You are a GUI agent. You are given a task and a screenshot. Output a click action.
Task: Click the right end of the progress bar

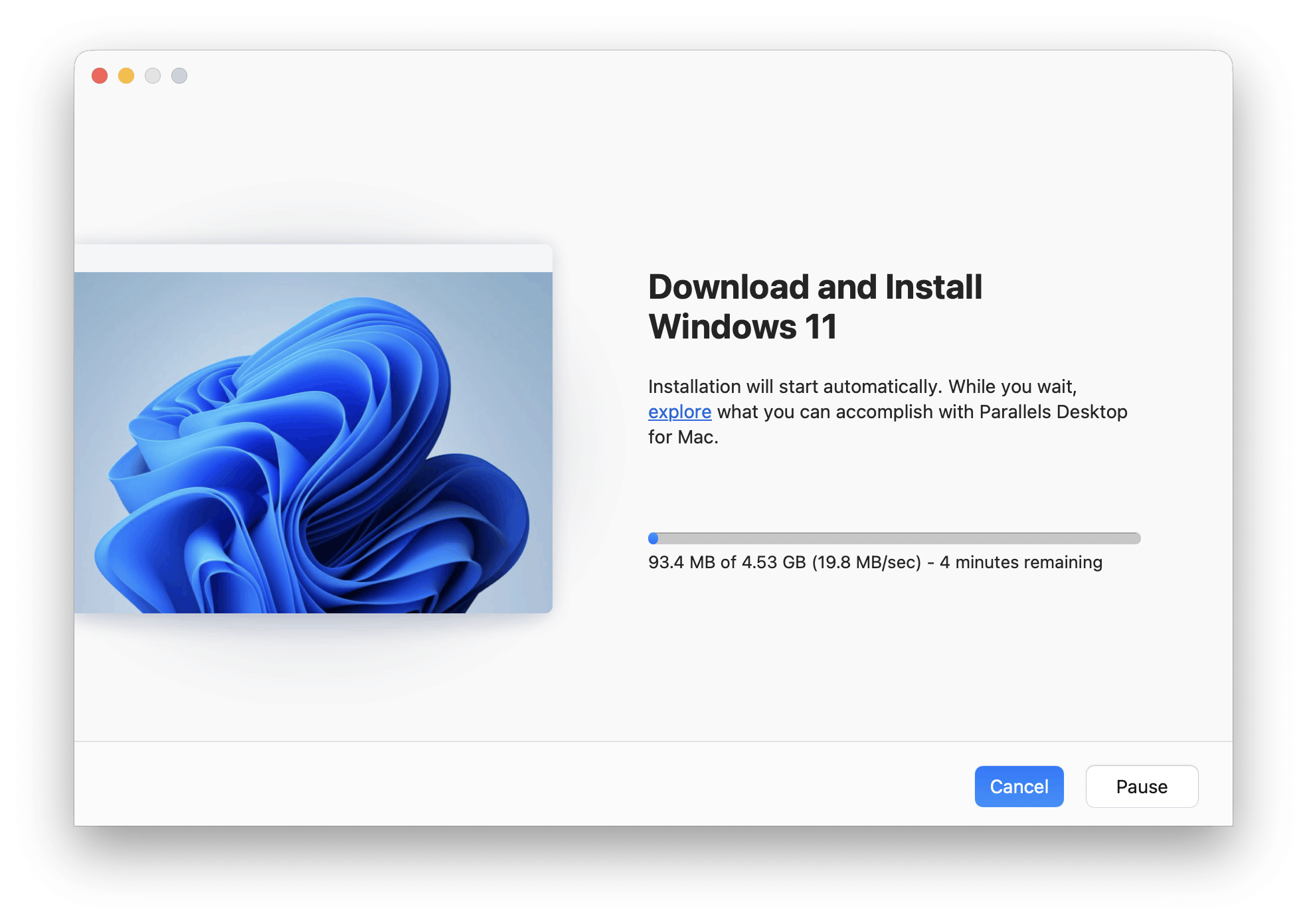1132,538
